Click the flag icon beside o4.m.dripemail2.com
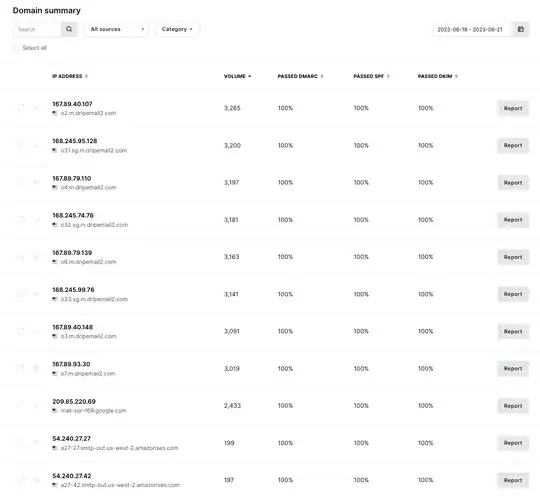540x497 pixels. pyautogui.click(x=54, y=187)
